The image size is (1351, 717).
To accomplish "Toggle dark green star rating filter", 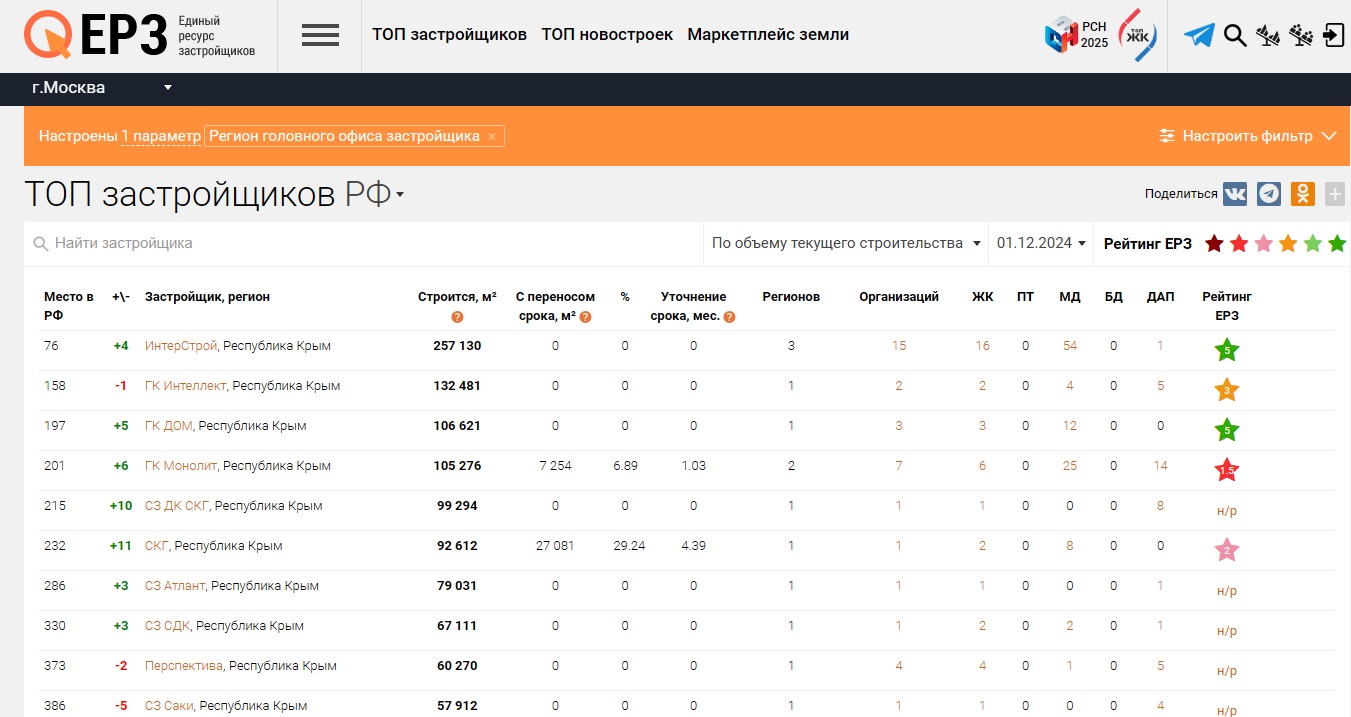I will (x=1337, y=243).
